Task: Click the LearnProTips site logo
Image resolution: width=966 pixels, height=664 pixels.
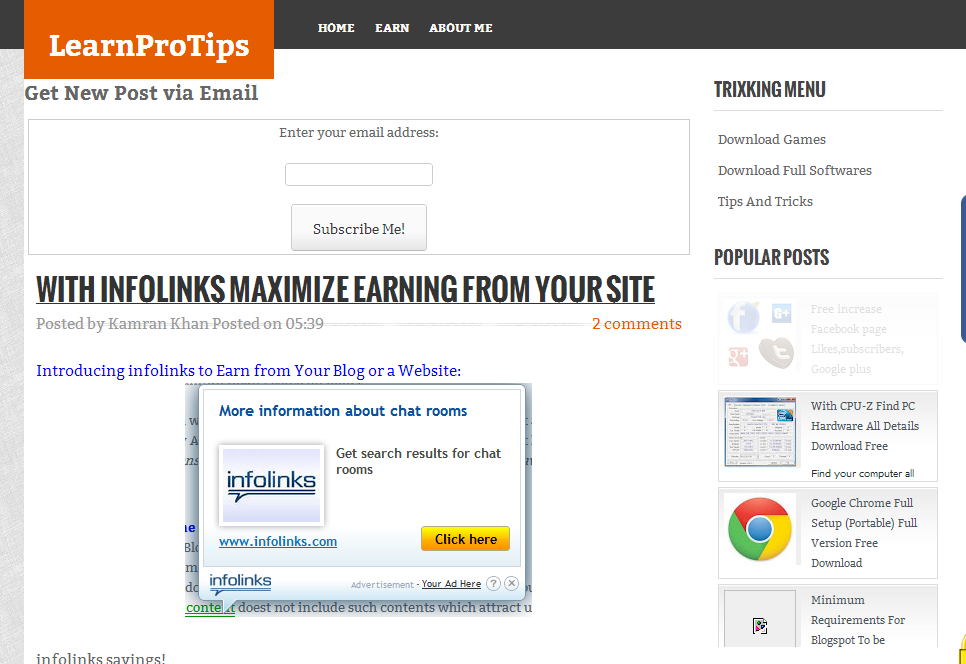Action: click(149, 39)
